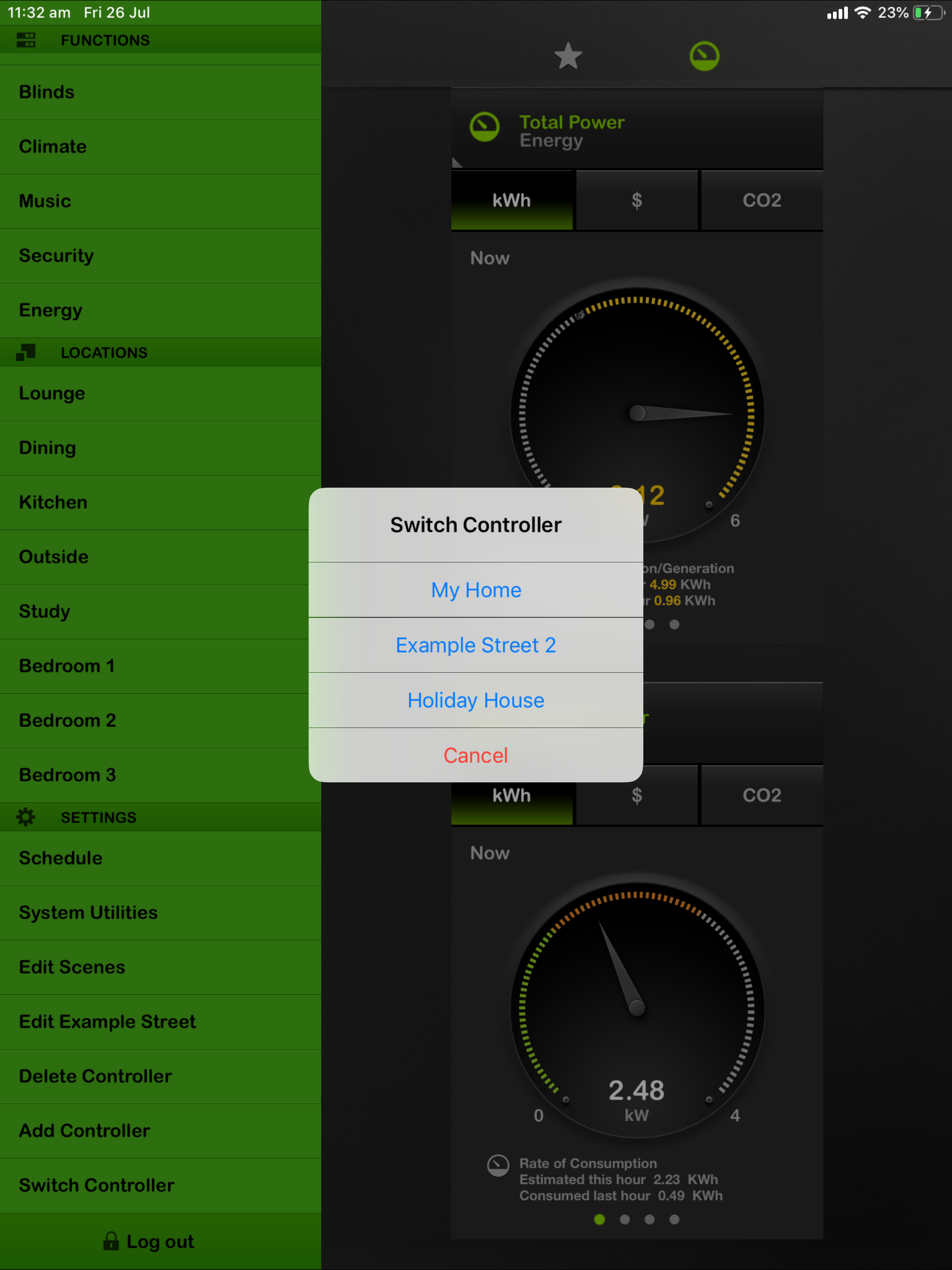Screen dimensions: 952x1270
Task: Tap the Log out padlock icon
Action: tap(111, 1241)
